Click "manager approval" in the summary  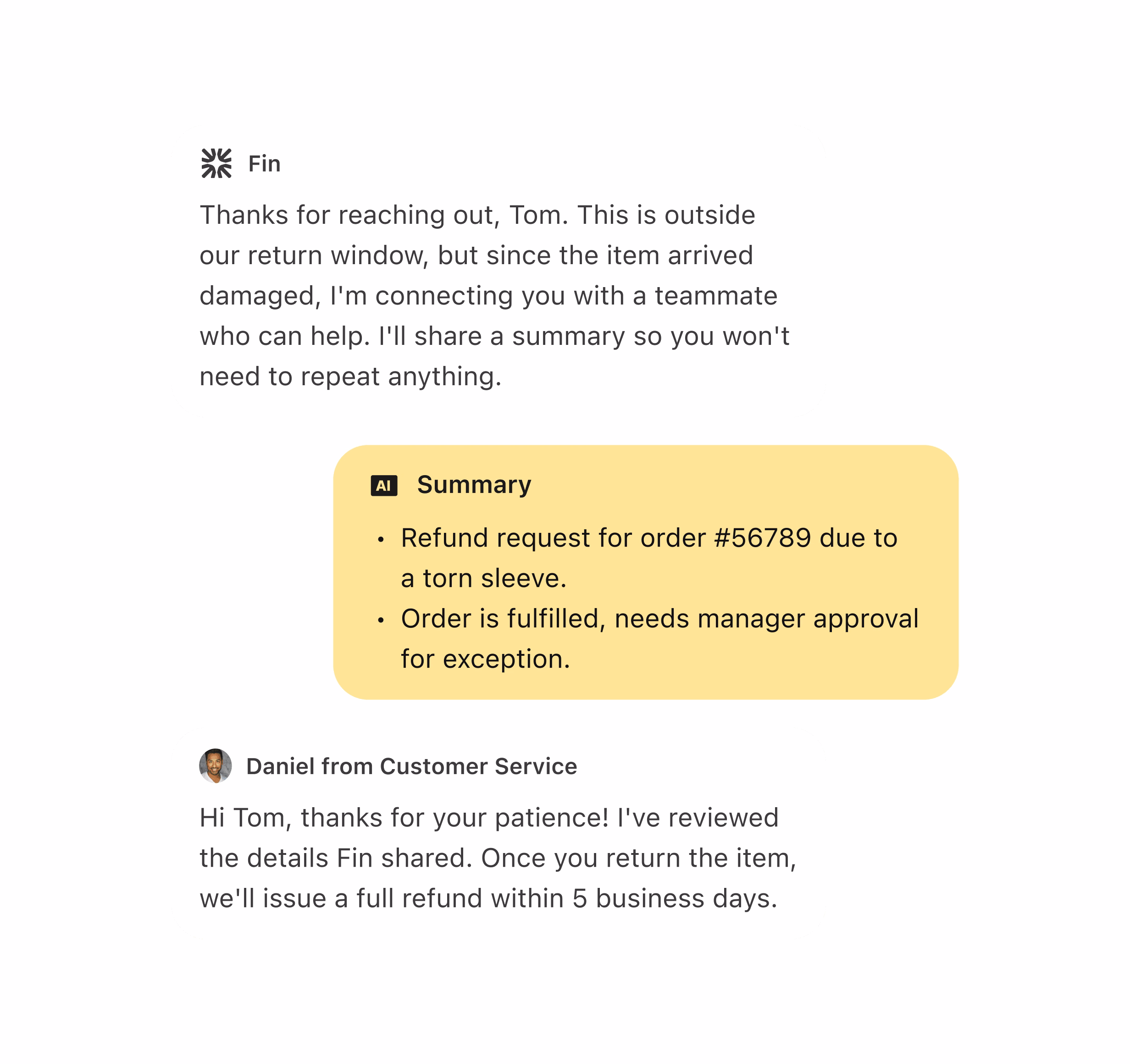[808, 618]
